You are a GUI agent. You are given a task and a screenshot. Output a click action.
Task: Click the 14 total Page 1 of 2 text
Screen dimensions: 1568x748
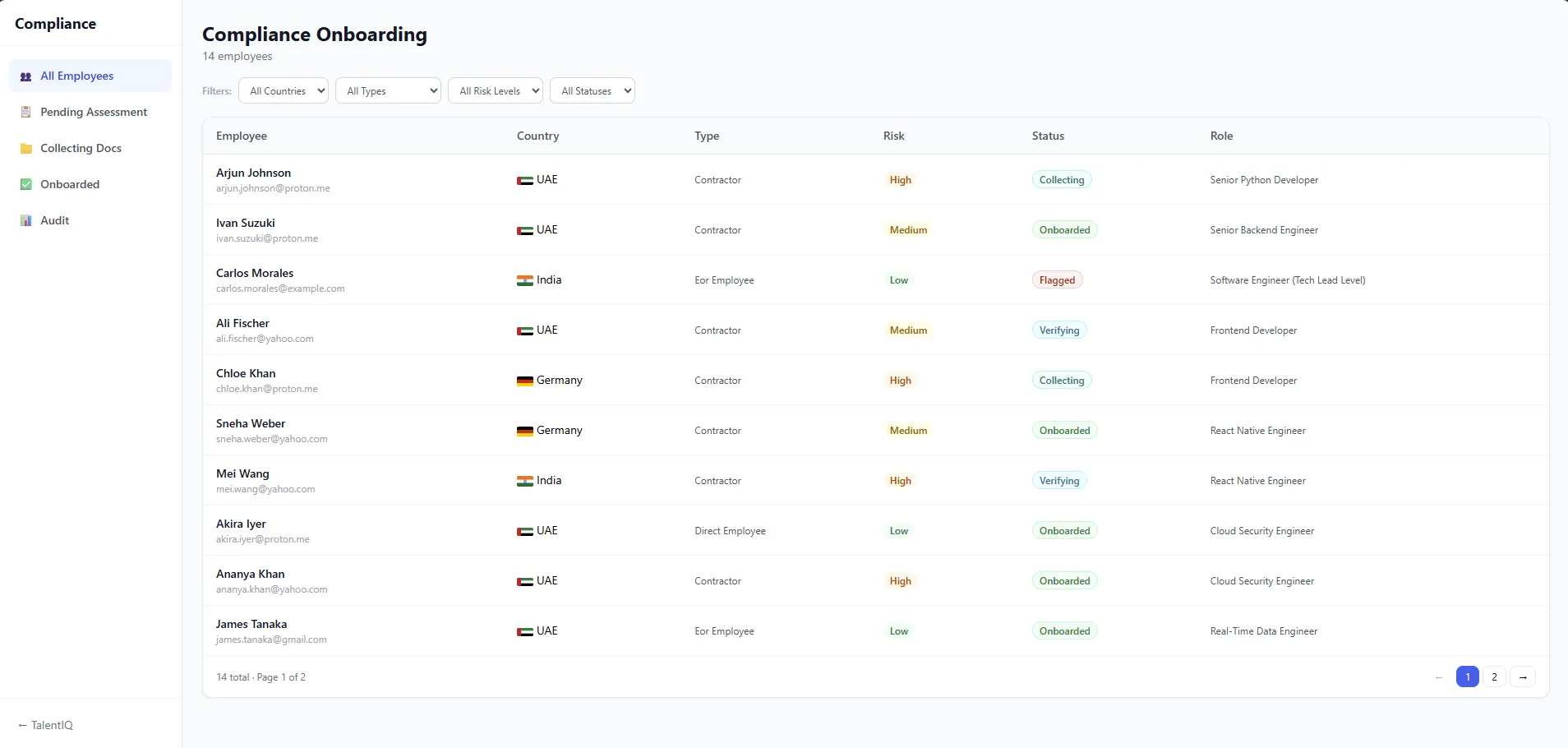tap(261, 677)
